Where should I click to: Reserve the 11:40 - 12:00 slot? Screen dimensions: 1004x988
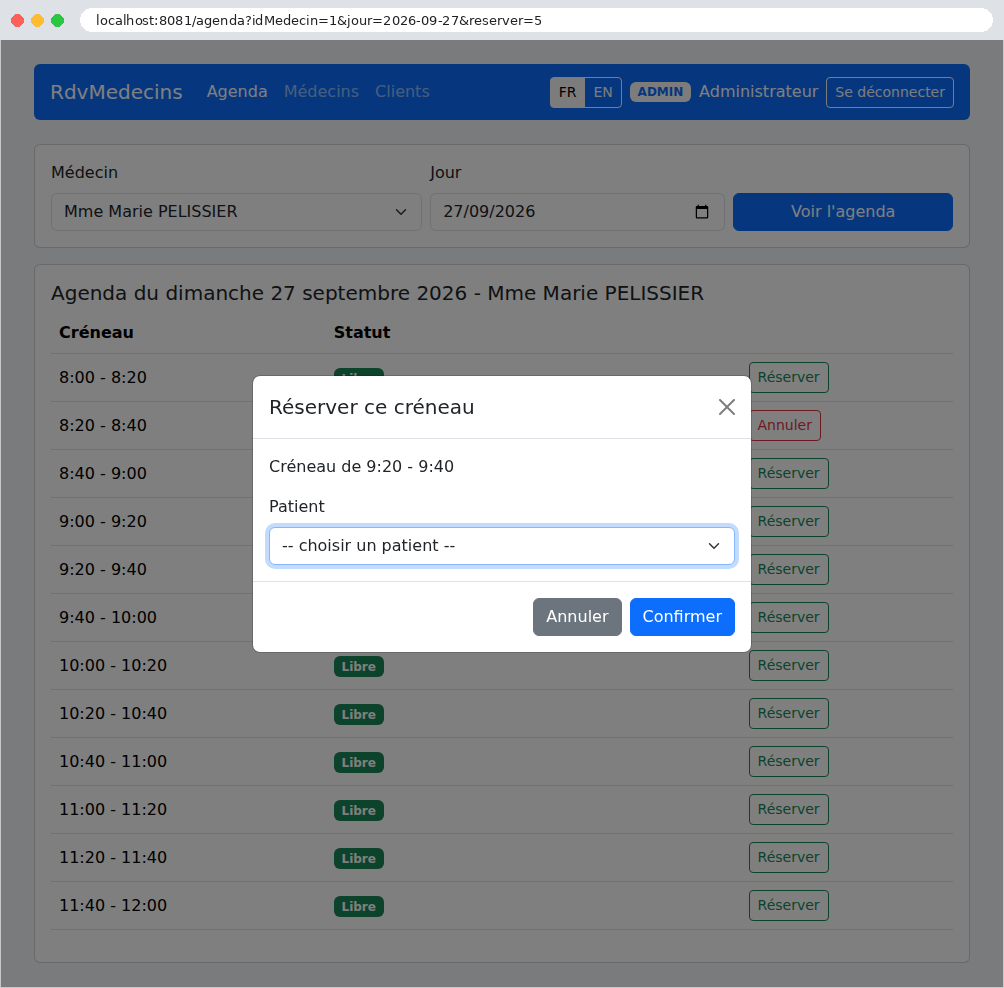point(789,905)
